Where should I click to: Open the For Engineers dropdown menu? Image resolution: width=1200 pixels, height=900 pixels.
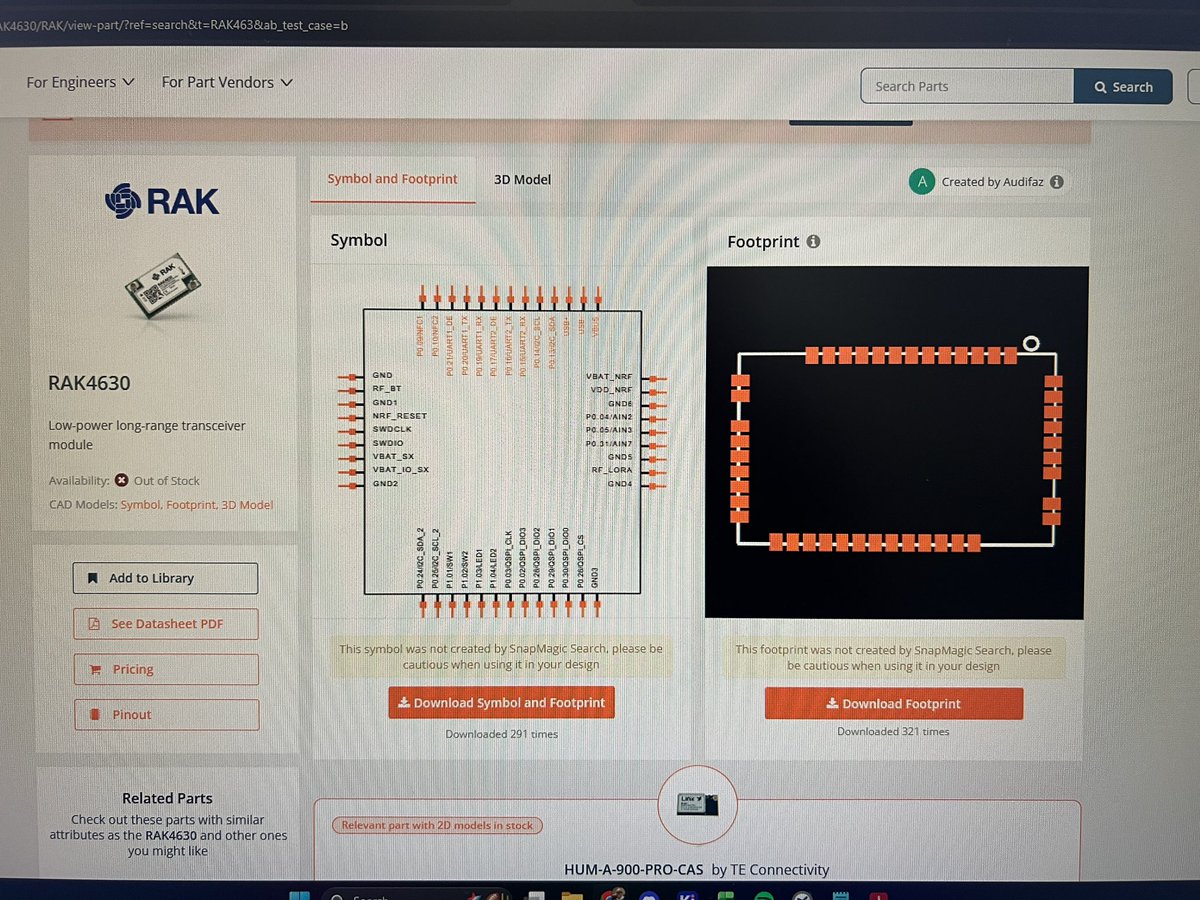click(80, 82)
